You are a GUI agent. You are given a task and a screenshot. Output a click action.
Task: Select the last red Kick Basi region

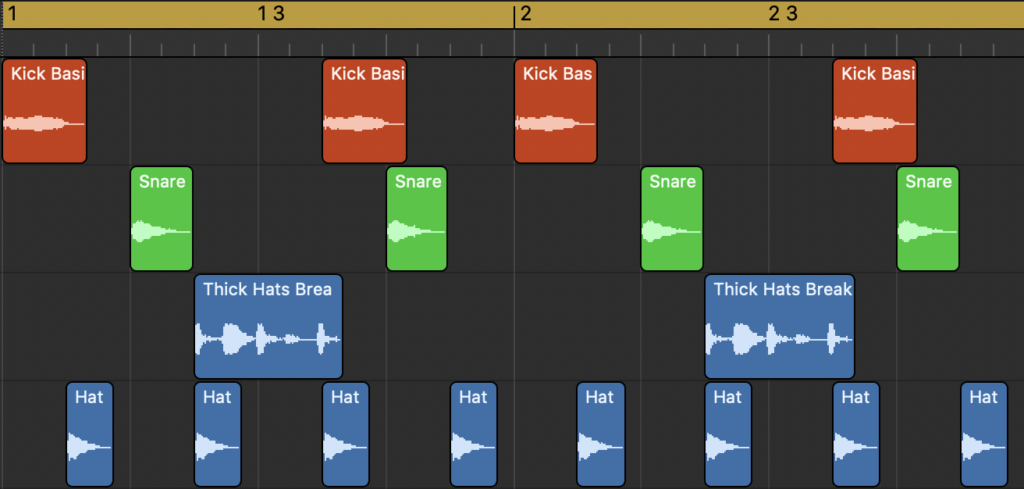[x=875, y=111]
